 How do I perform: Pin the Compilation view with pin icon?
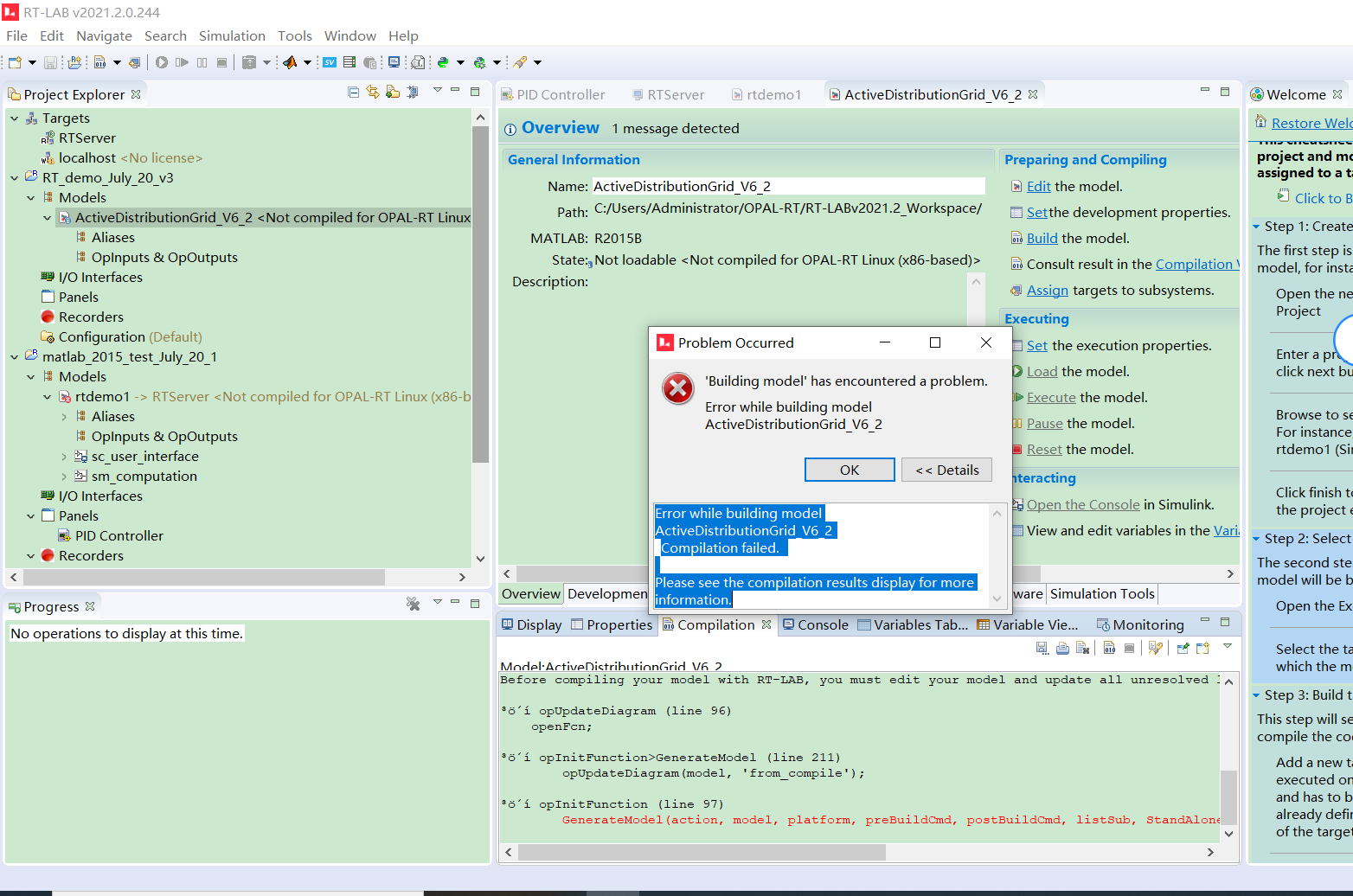pyautogui.click(x=1183, y=648)
